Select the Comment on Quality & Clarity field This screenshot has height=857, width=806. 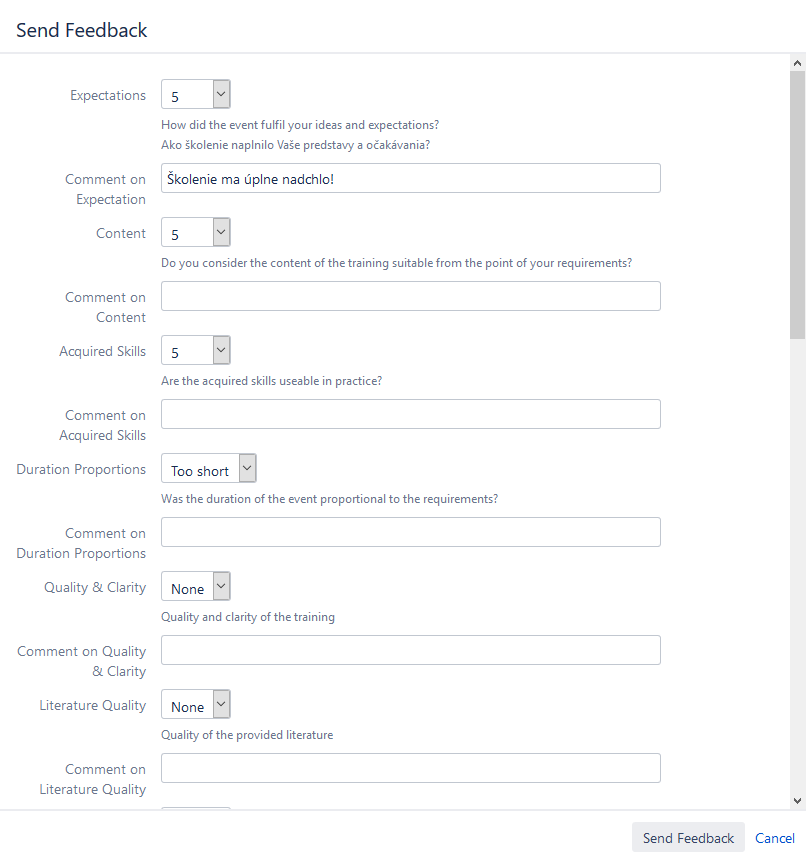click(410, 649)
